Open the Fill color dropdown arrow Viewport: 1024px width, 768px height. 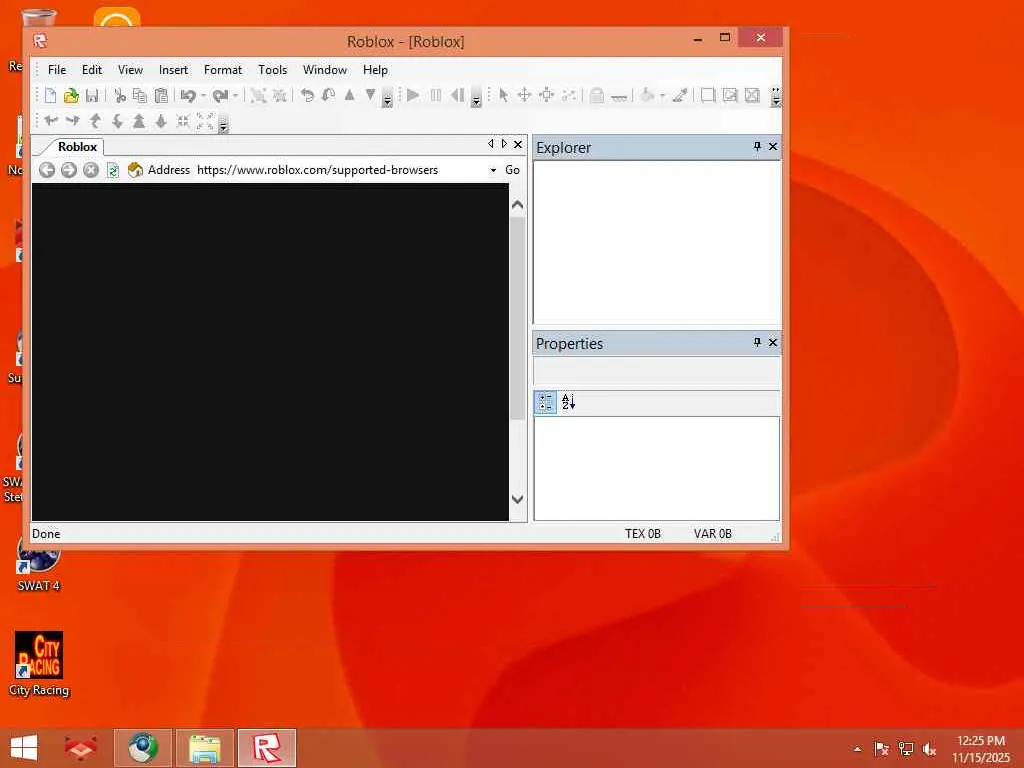tap(662, 96)
